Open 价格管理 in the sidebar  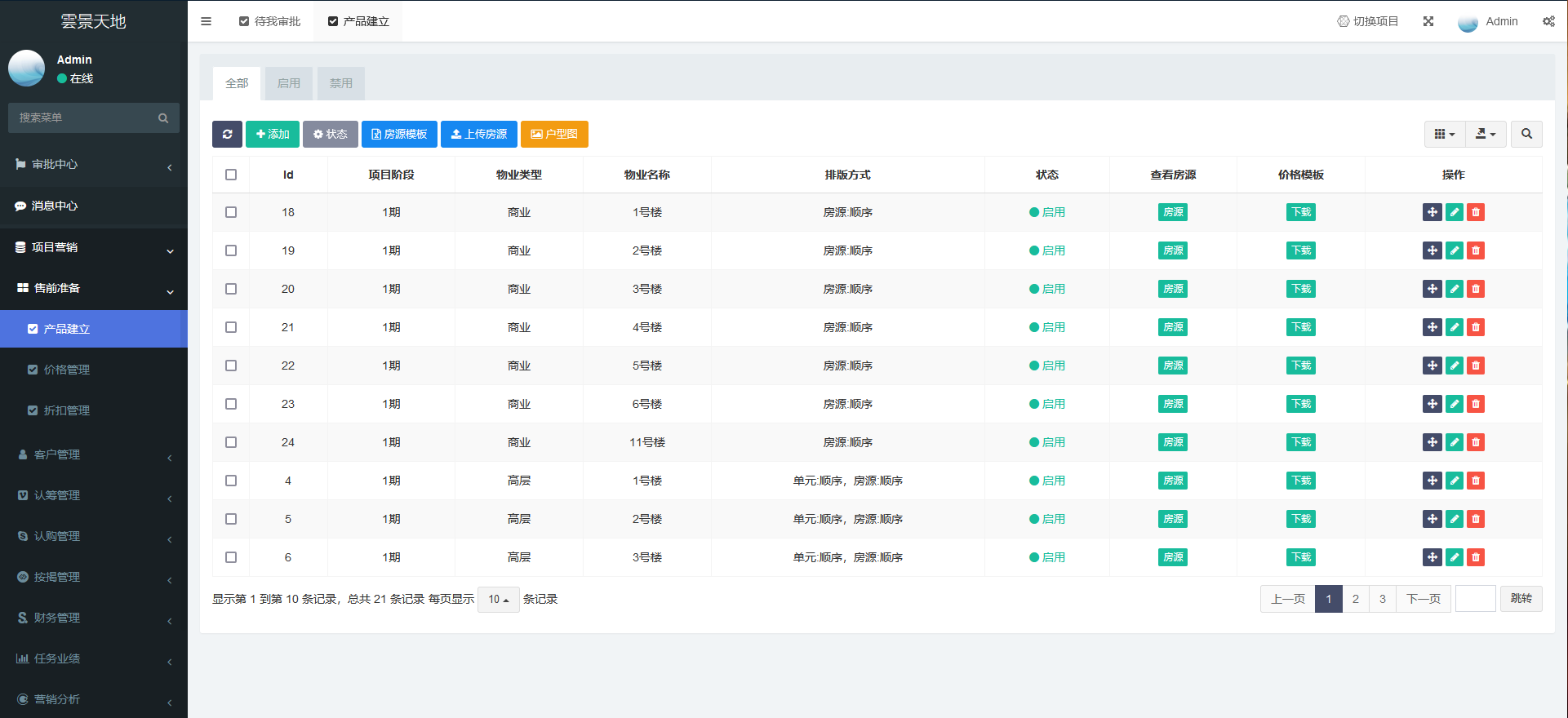click(94, 370)
